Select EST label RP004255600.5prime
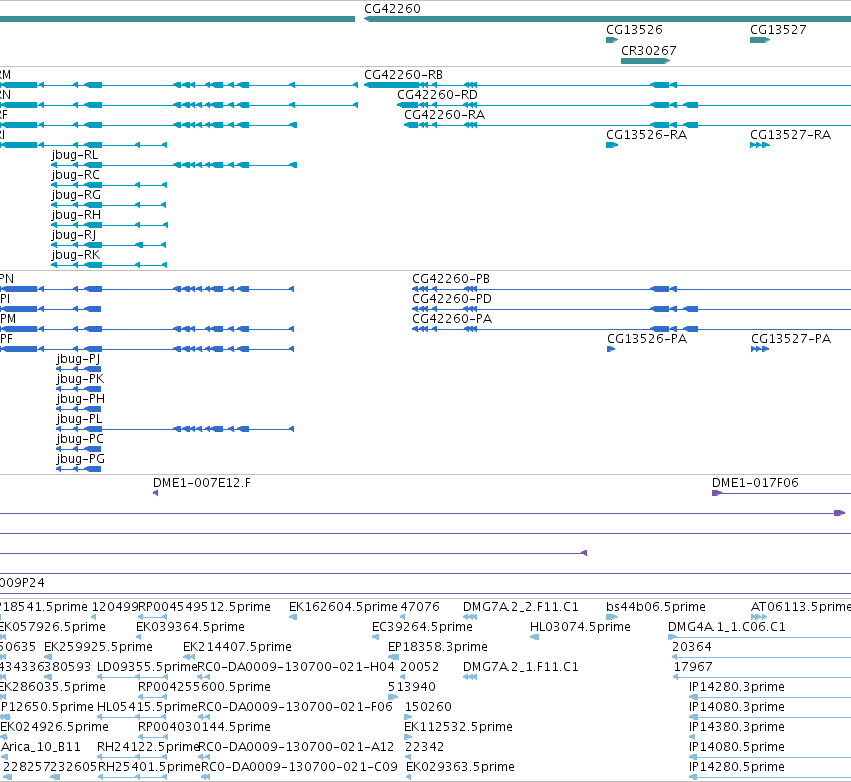This screenshot has height=782, width=851. click(x=204, y=687)
